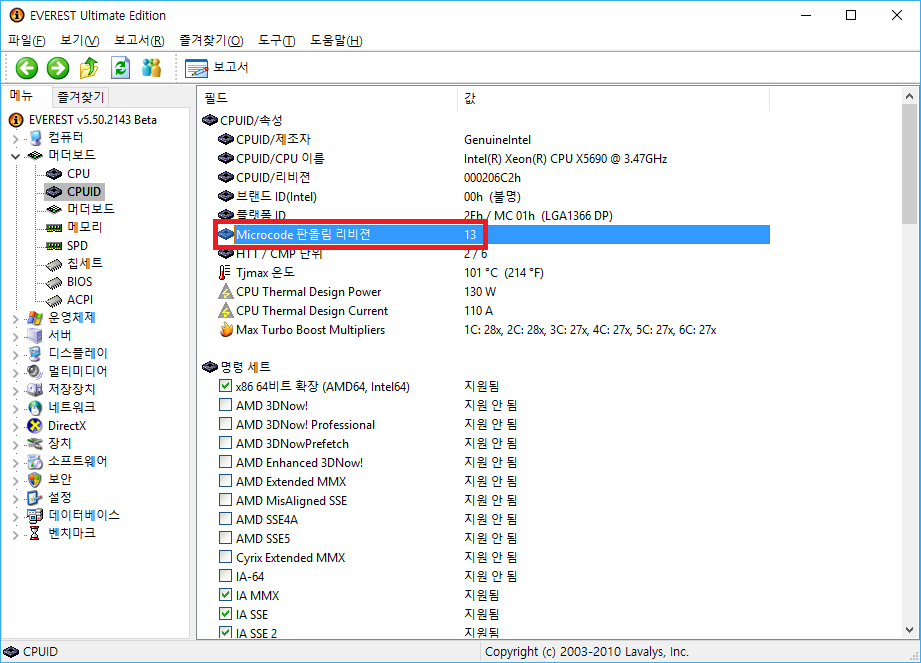Click the 필드 column header
This screenshot has height=663, width=921.
click(327, 98)
